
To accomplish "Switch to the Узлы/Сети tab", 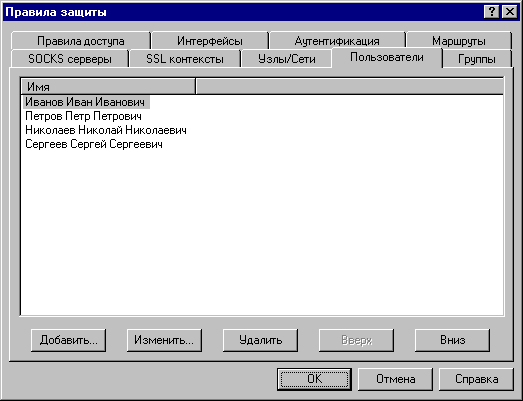I will click(287, 59).
